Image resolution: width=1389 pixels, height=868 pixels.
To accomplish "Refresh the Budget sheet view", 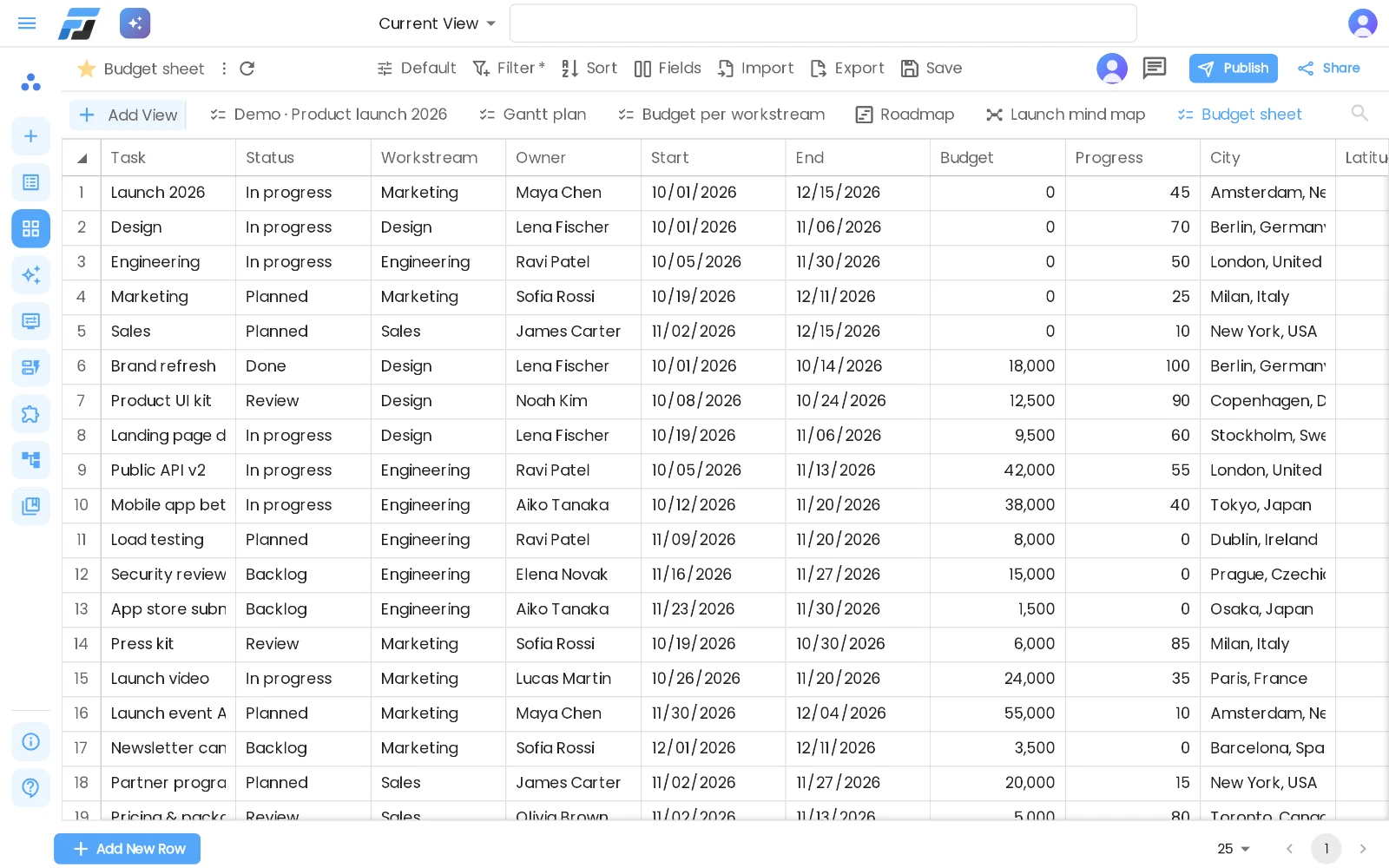I will pos(247,69).
